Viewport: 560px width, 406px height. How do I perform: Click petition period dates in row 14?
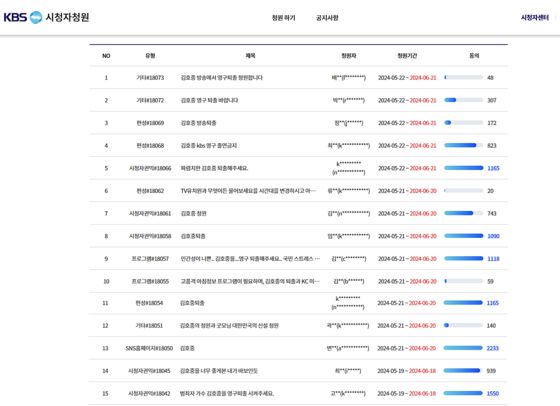point(406,371)
